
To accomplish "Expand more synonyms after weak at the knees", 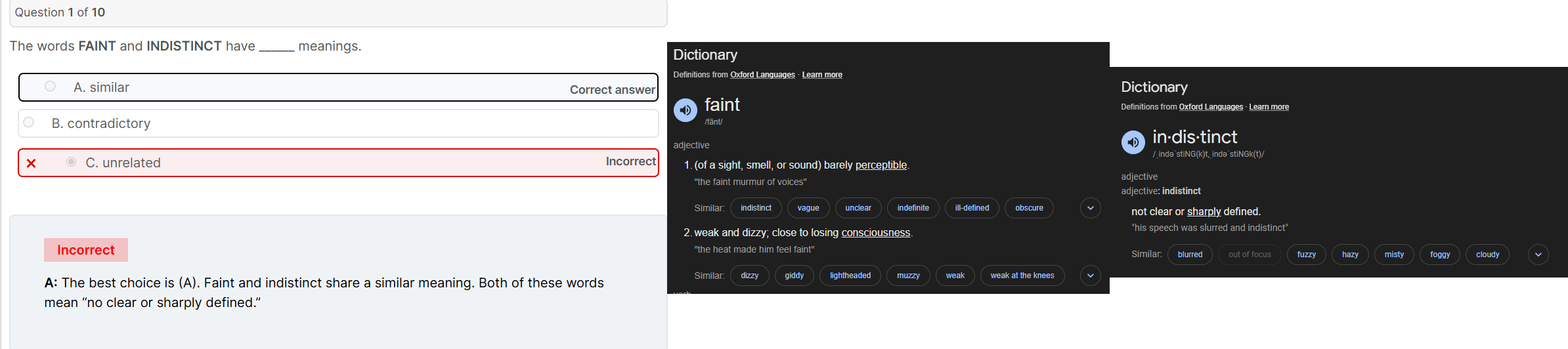I will [x=1091, y=276].
